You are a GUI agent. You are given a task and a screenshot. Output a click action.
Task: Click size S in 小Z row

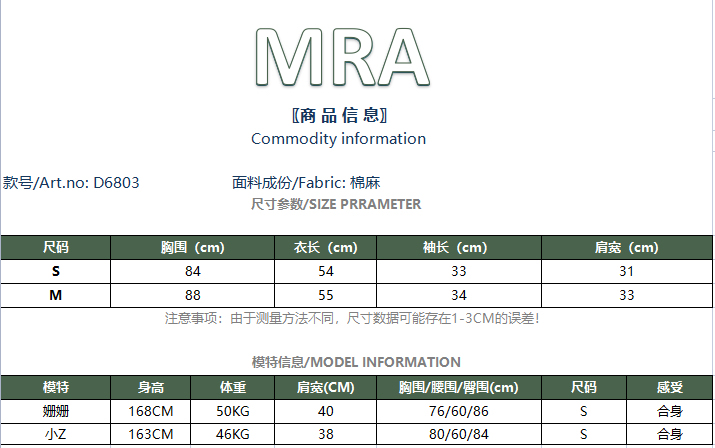pyautogui.click(x=584, y=434)
